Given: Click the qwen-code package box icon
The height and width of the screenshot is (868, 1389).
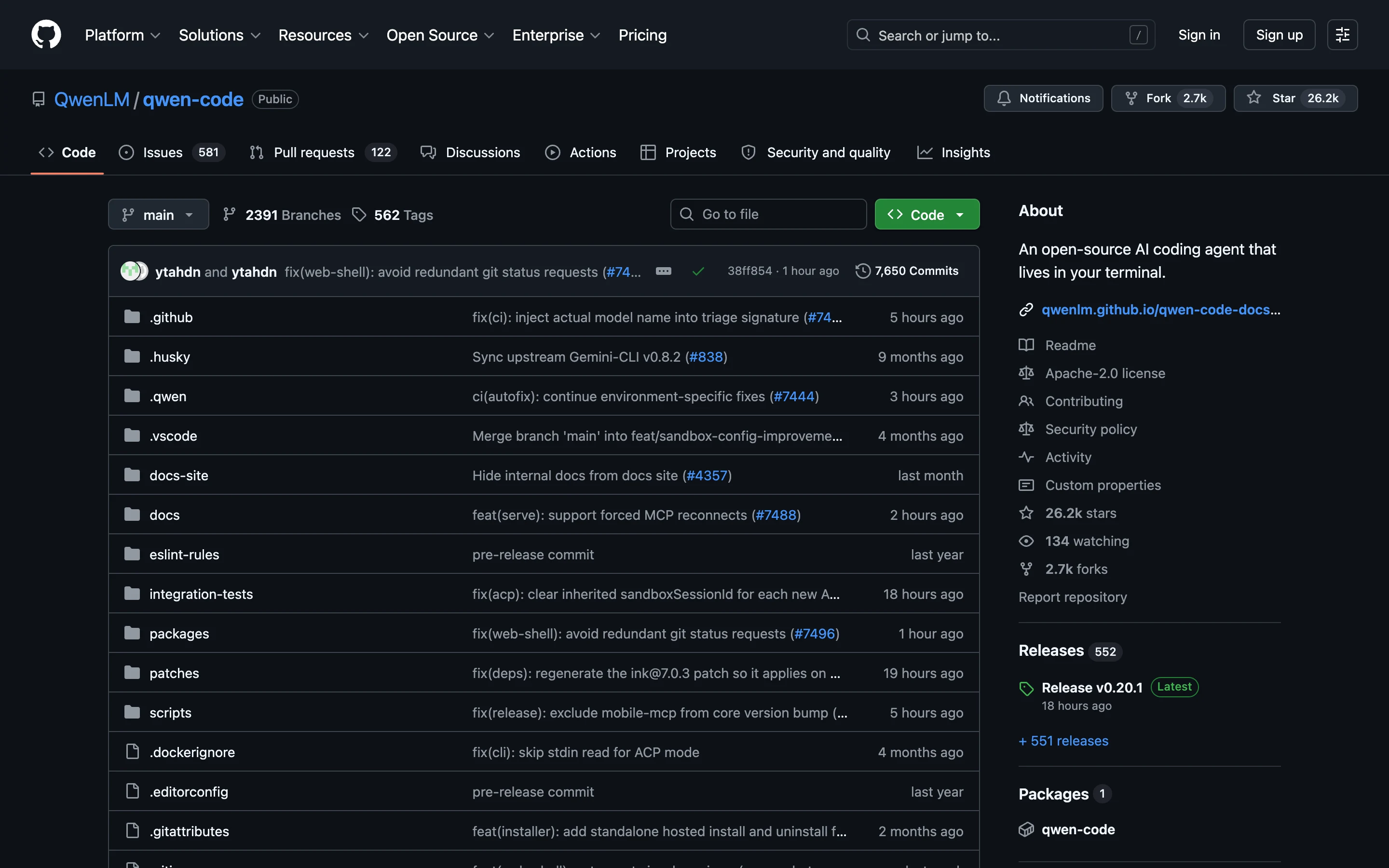Looking at the screenshot, I should pos(1026,829).
